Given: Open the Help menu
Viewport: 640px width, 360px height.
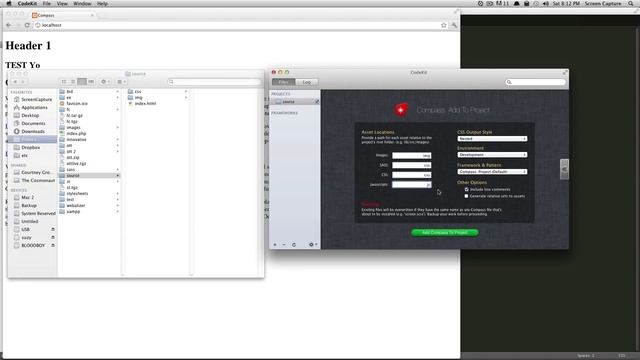Looking at the screenshot, I should (x=102, y=4).
